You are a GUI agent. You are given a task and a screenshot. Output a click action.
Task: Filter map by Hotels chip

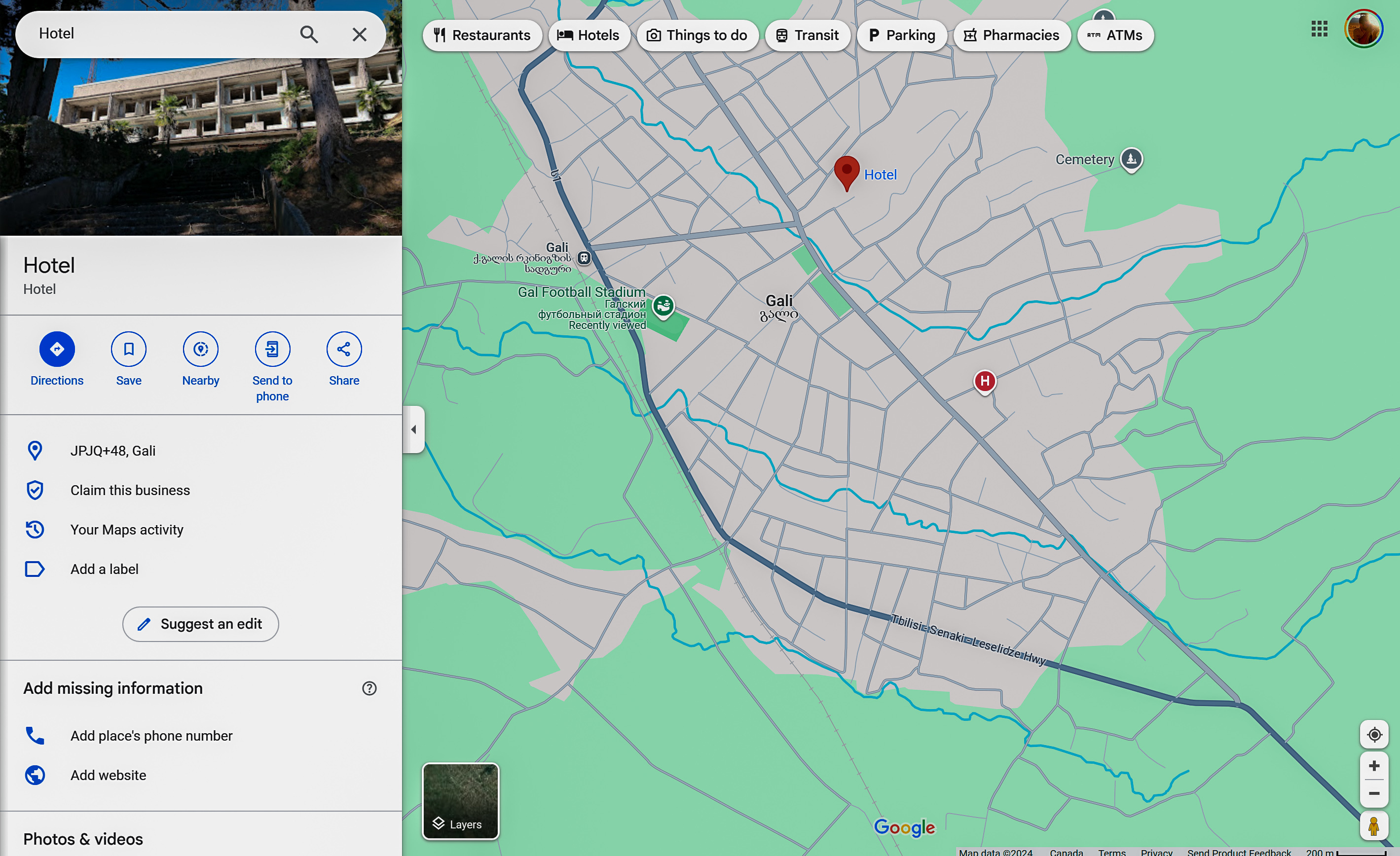(x=589, y=35)
